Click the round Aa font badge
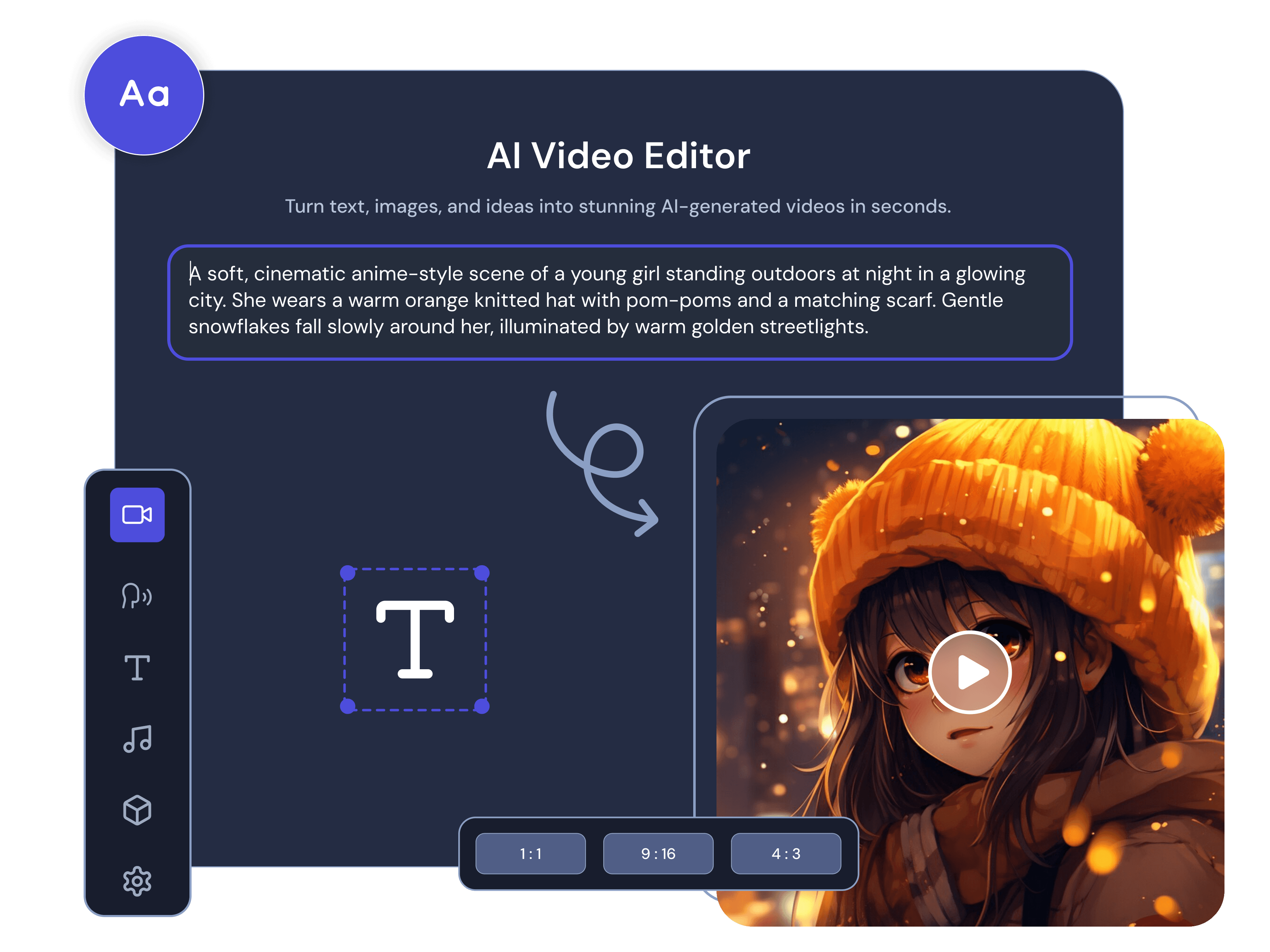Image resolution: width=1270 pixels, height=952 pixels. (144, 95)
